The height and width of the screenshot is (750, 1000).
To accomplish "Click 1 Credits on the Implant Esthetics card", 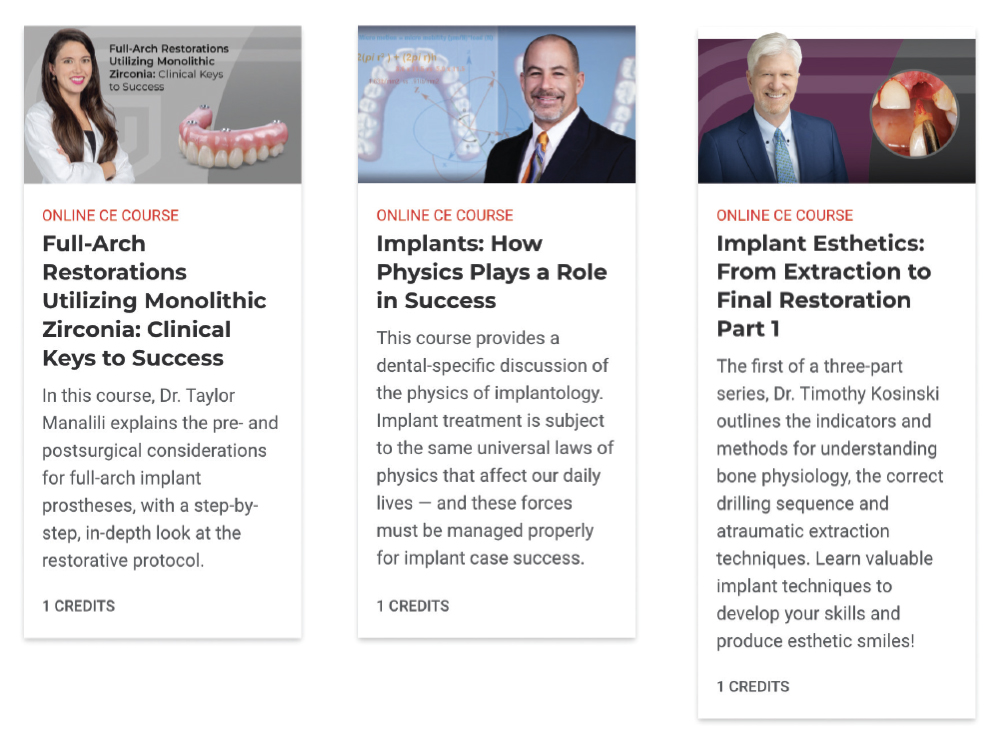I will 753,686.
